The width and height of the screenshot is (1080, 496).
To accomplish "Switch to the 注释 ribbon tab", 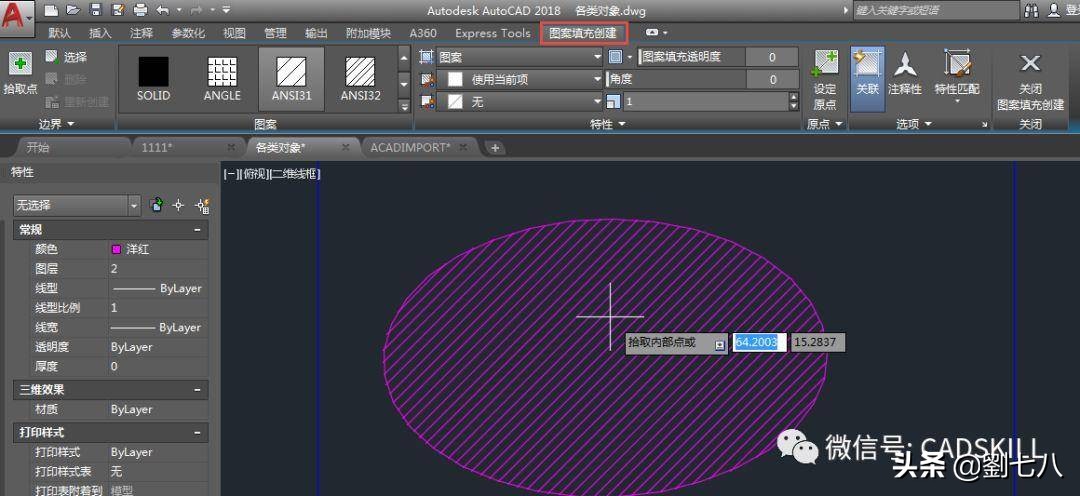I will (141, 33).
